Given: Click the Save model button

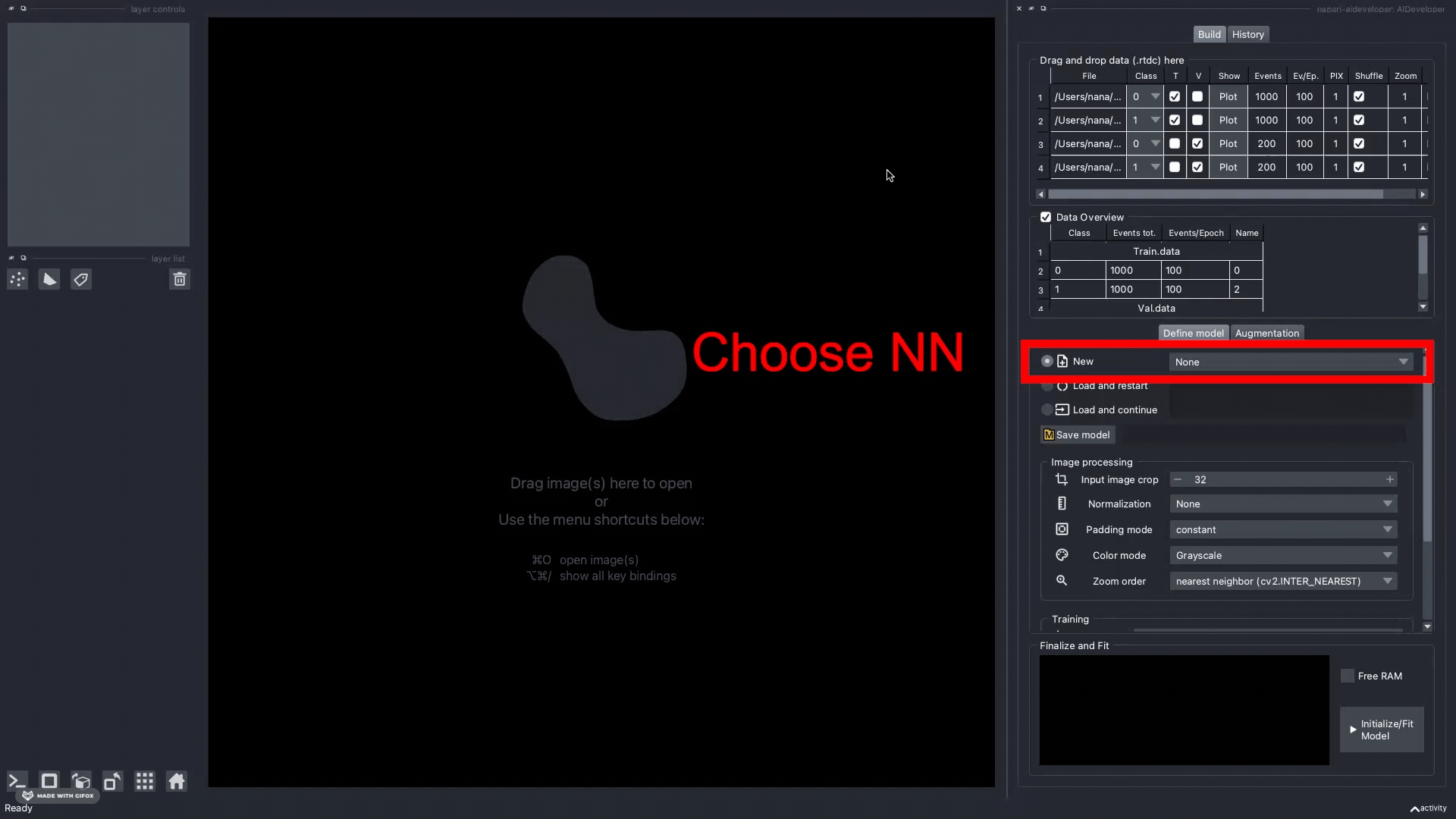Looking at the screenshot, I should click(1077, 435).
